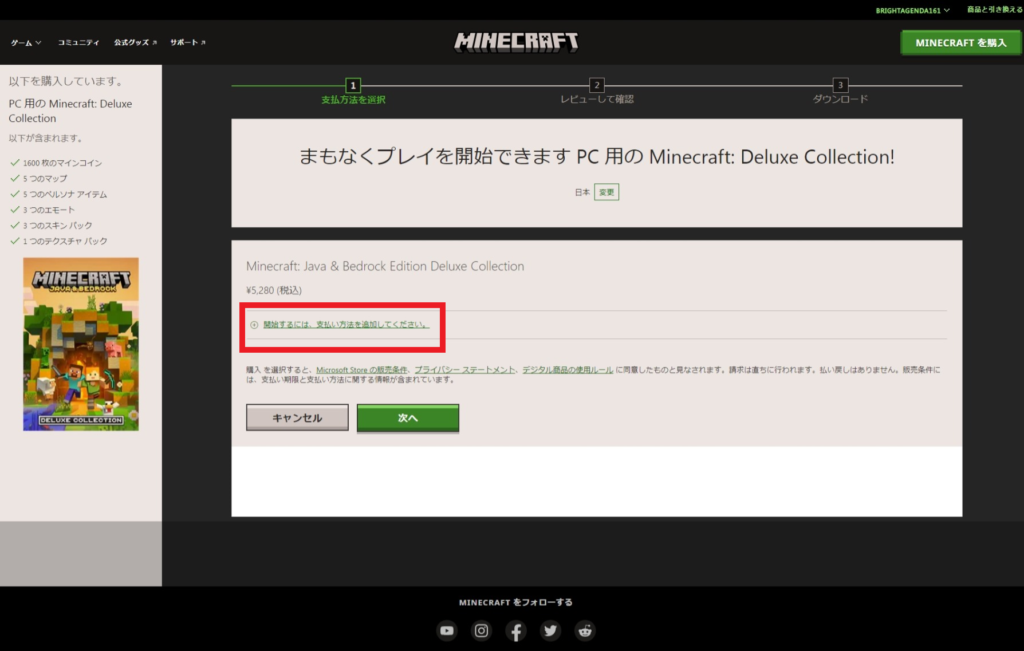Open the プライバシー ステートメント link

tap(465, 370)
